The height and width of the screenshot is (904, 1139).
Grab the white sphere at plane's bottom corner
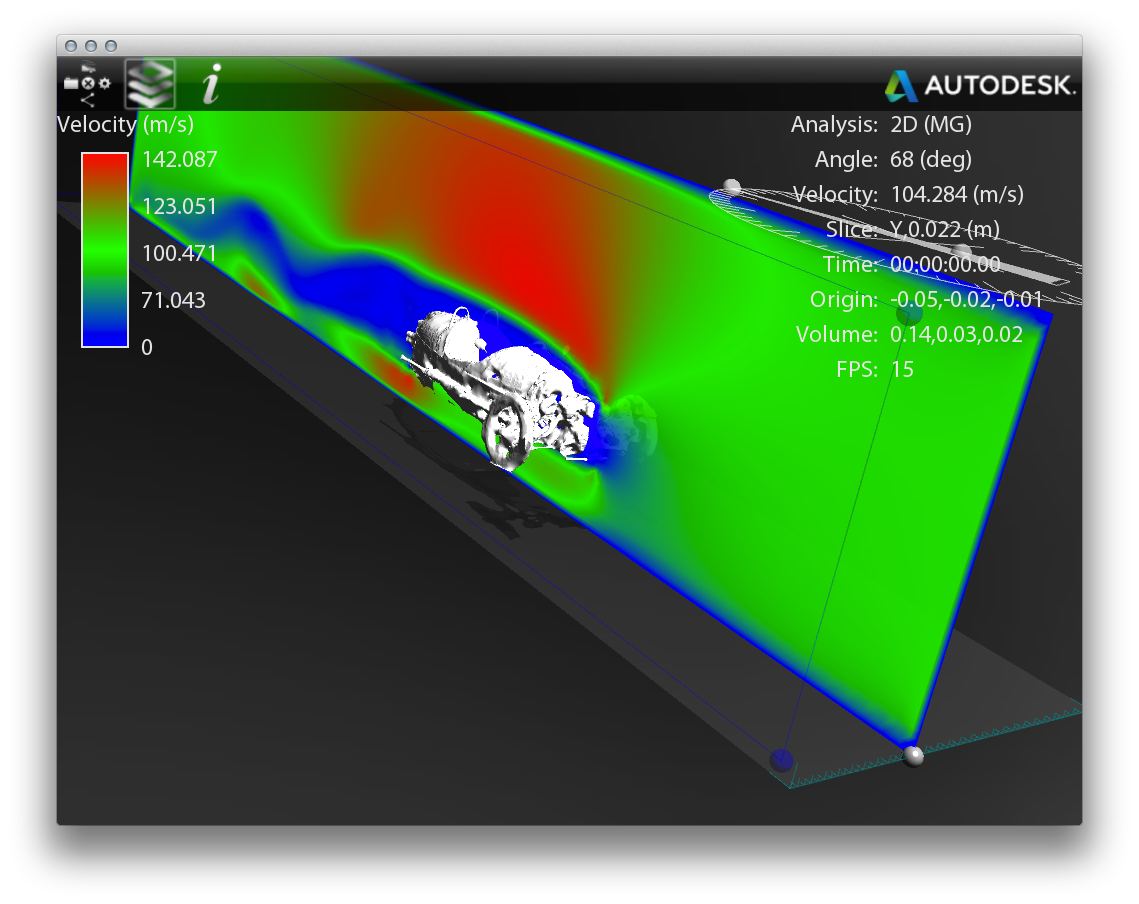[913, 755]
